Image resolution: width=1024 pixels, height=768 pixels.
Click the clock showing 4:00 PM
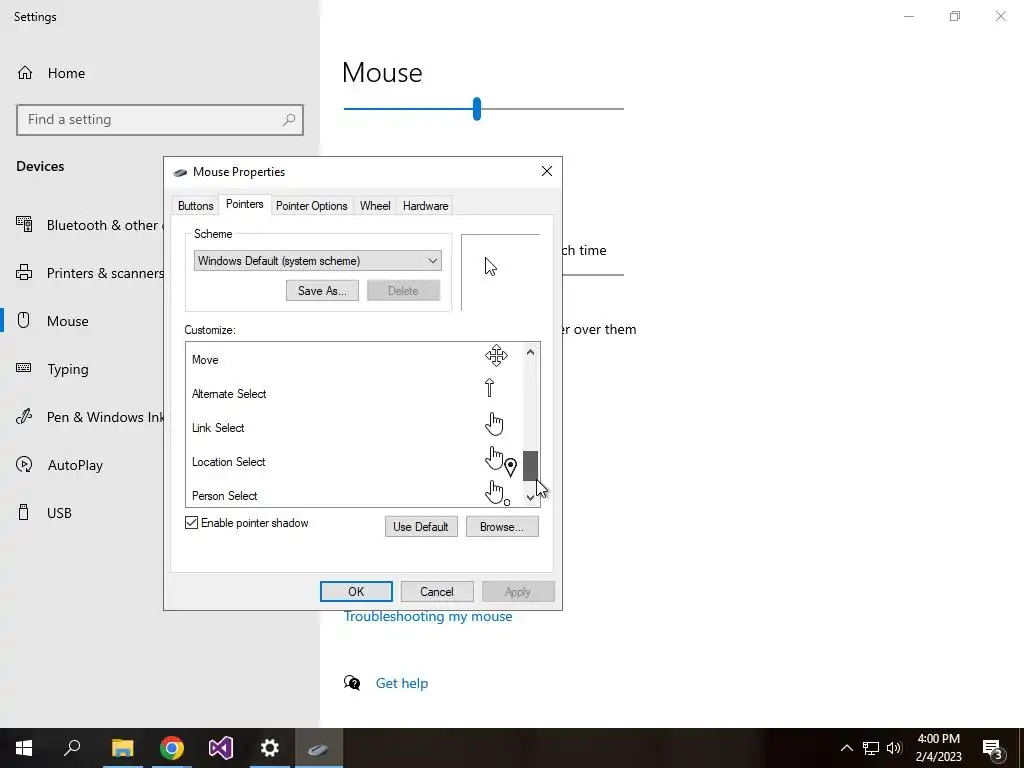click(x=938, y=739)
